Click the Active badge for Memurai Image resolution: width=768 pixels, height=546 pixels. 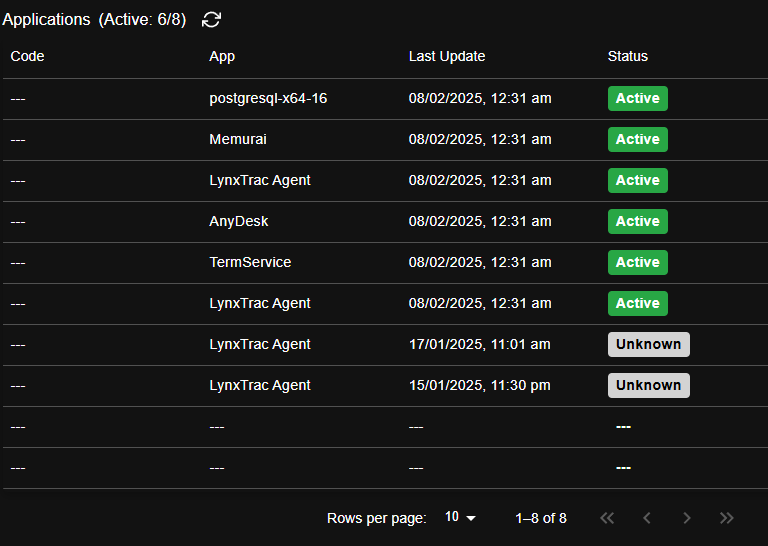click(638, 140)
